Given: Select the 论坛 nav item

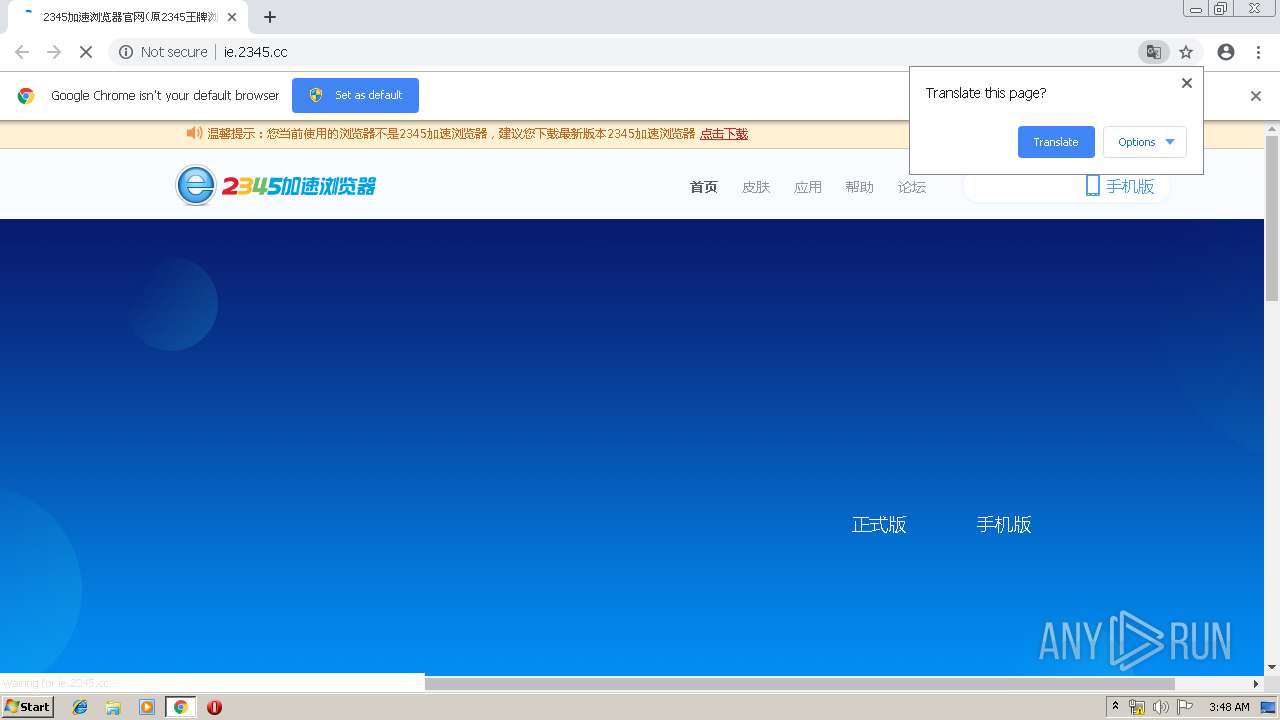Looking at the screenshot, I should point(912,187).
